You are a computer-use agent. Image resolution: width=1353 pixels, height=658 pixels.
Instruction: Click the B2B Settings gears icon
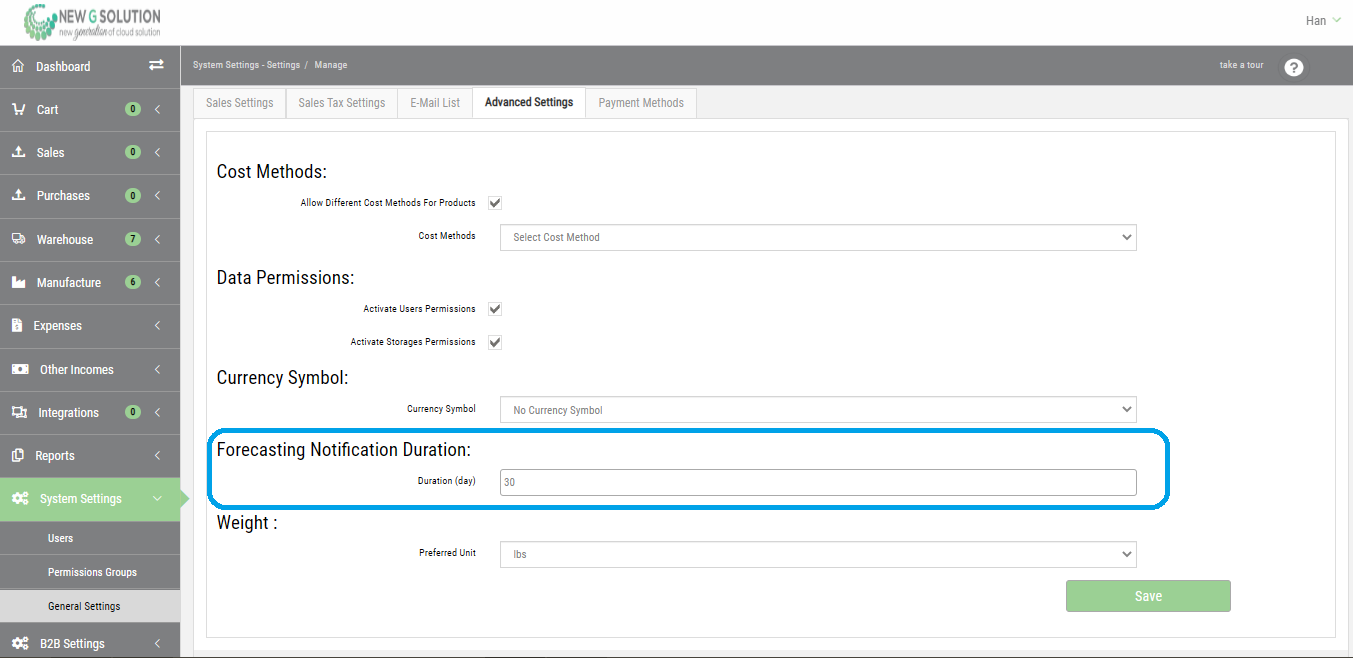point(20,643)
